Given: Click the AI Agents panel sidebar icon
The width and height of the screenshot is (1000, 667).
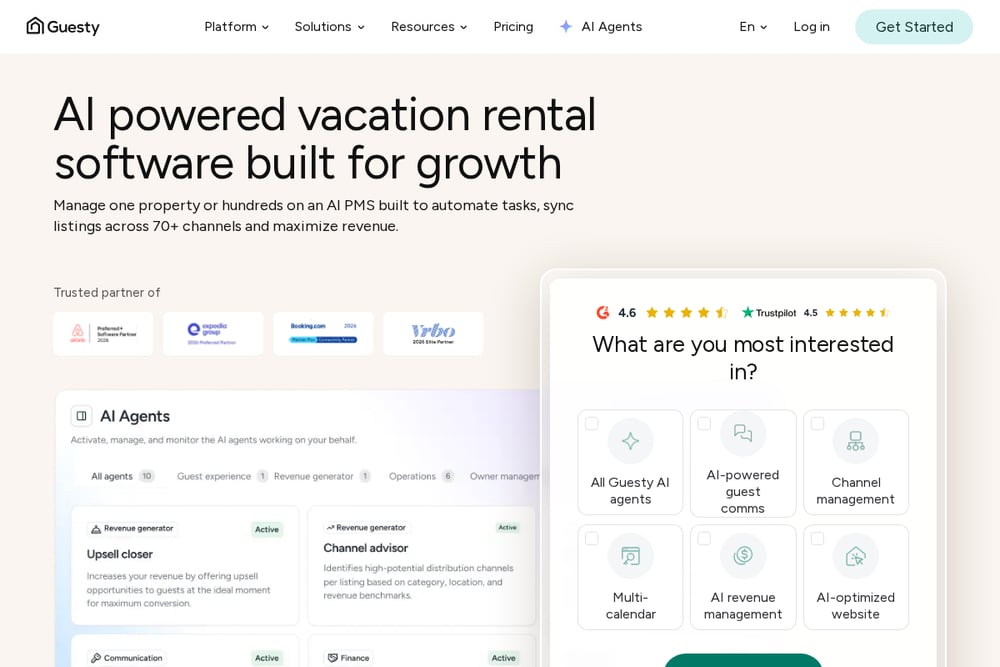Looking at the screenshot, I should click(82, 416).
